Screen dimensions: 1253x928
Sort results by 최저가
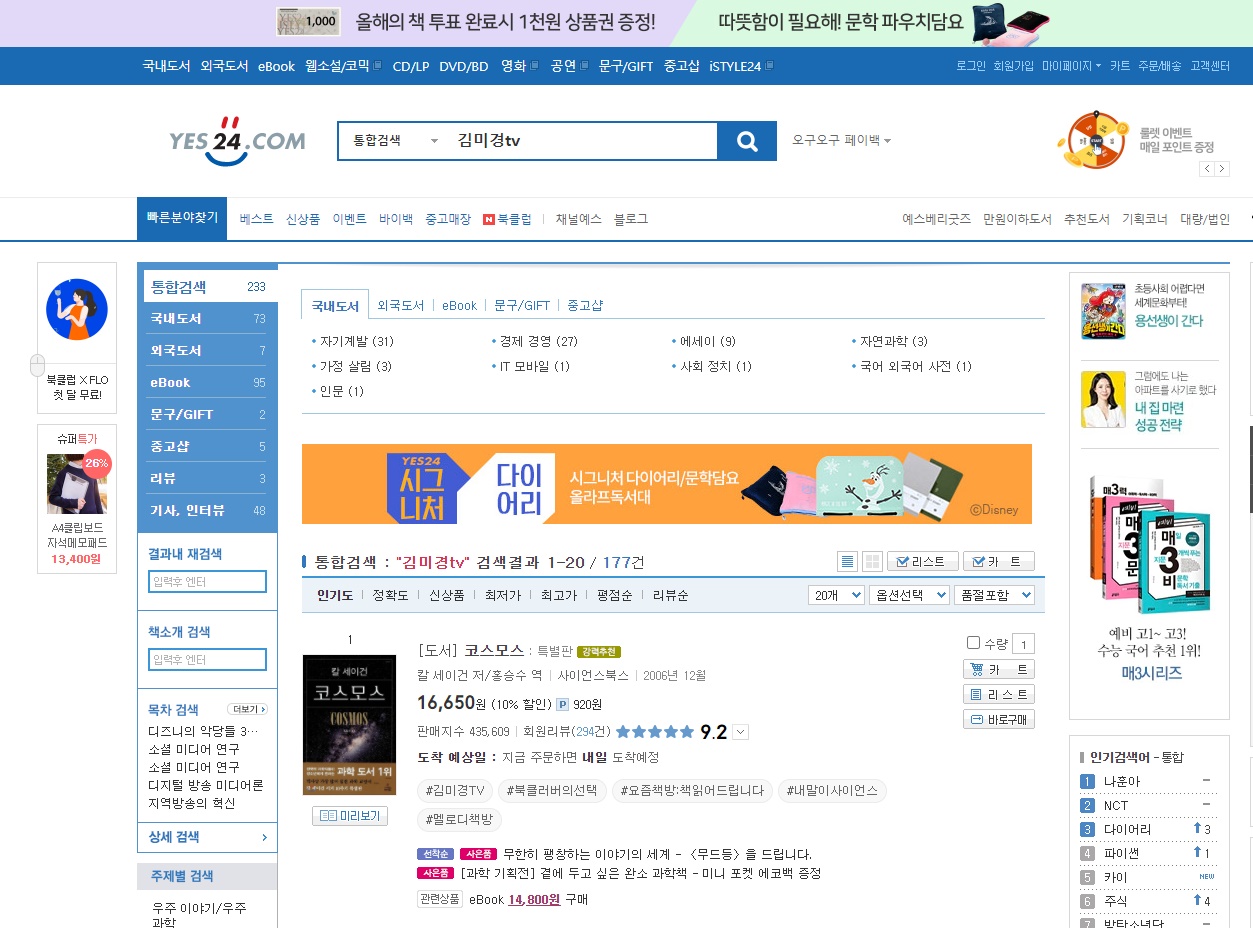tap(502, 595)
